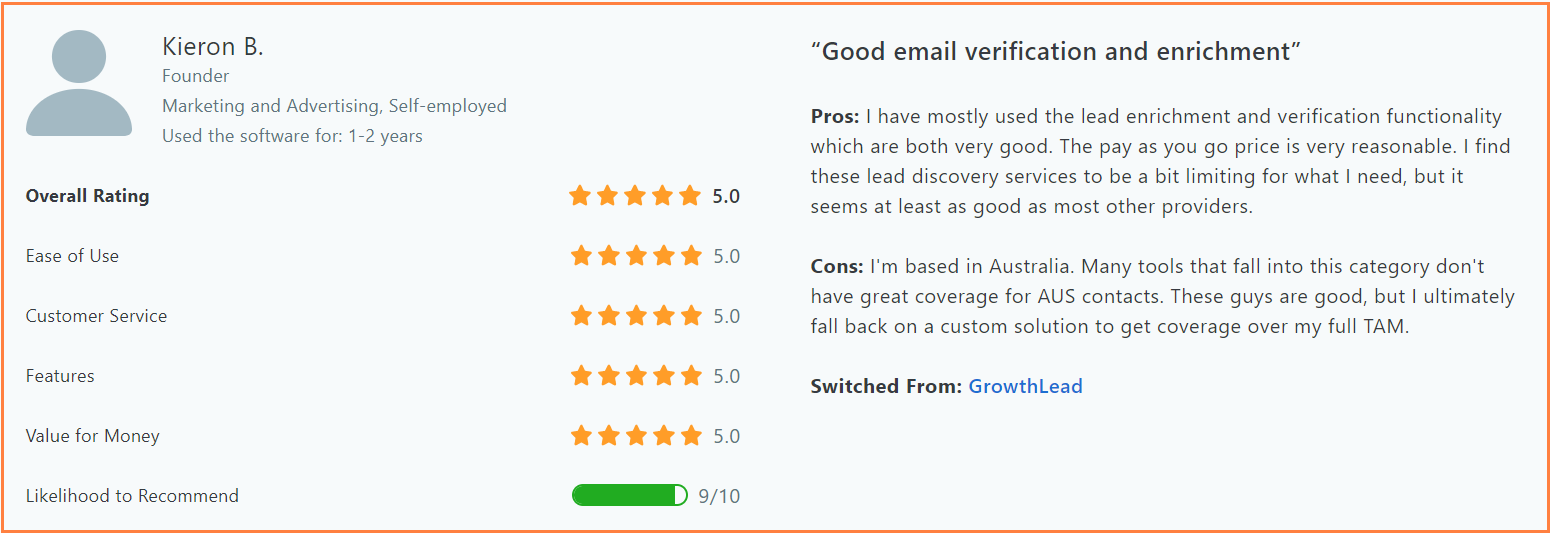Click the Customer Service star rating
Screen dimensions: 1550x533
tap(636, 316)
